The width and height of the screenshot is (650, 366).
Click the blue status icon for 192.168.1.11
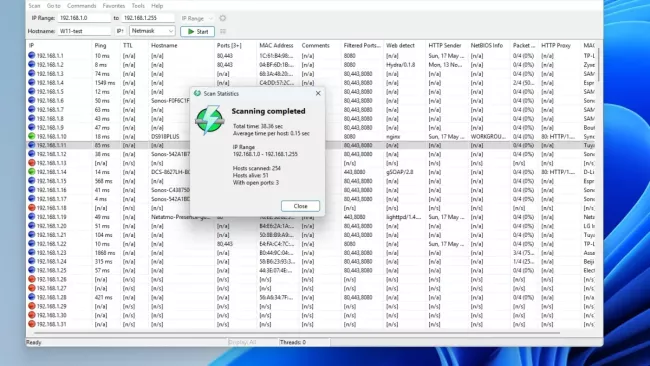coord(32,145)
